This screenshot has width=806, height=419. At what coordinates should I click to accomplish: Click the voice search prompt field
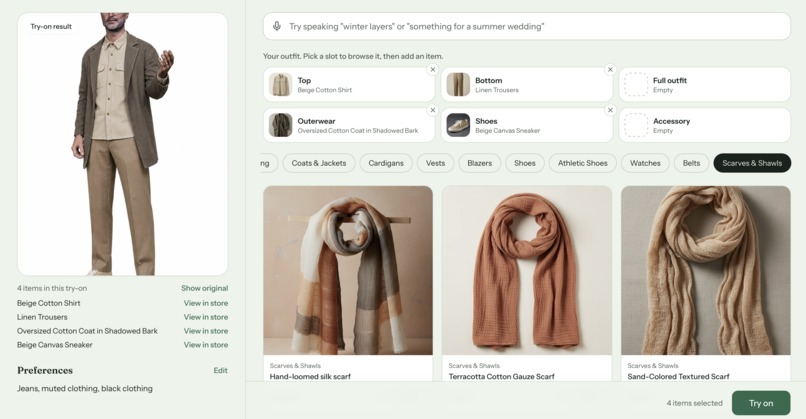[x=527, y=26]
